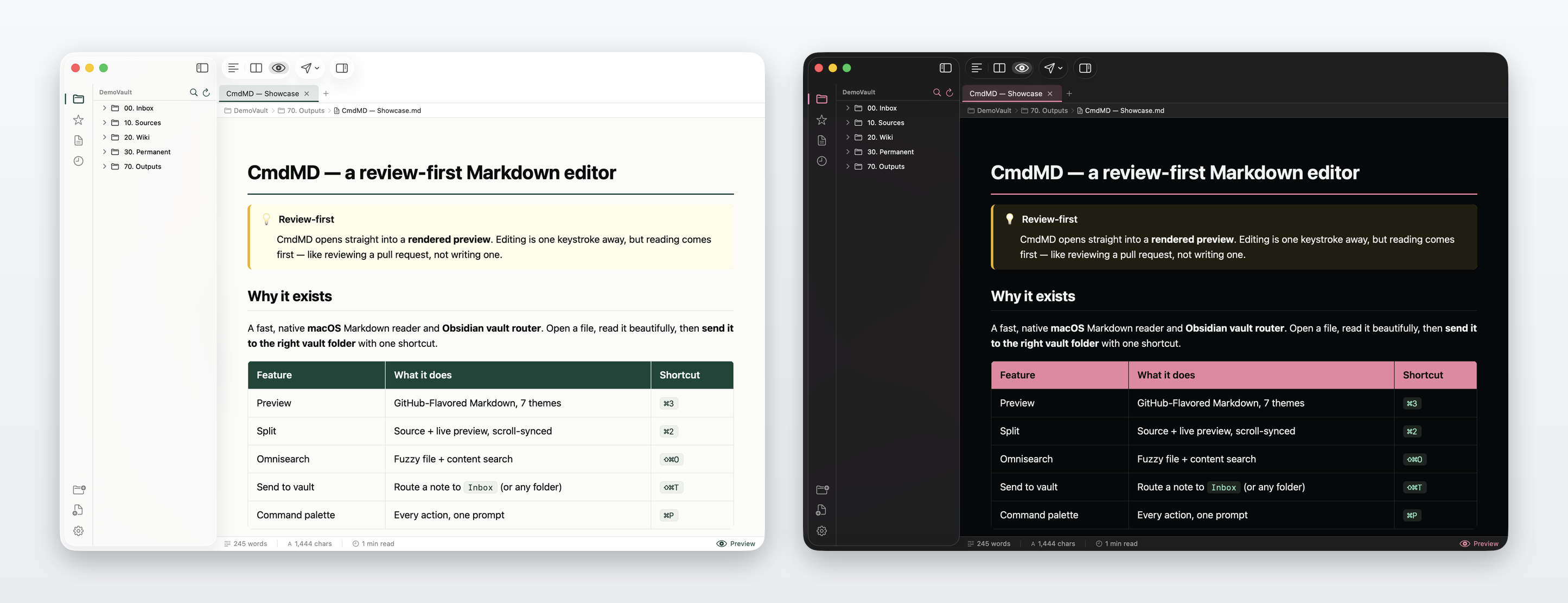Switch to split view in dark window

pyautogui.click(x=999, y=68)
